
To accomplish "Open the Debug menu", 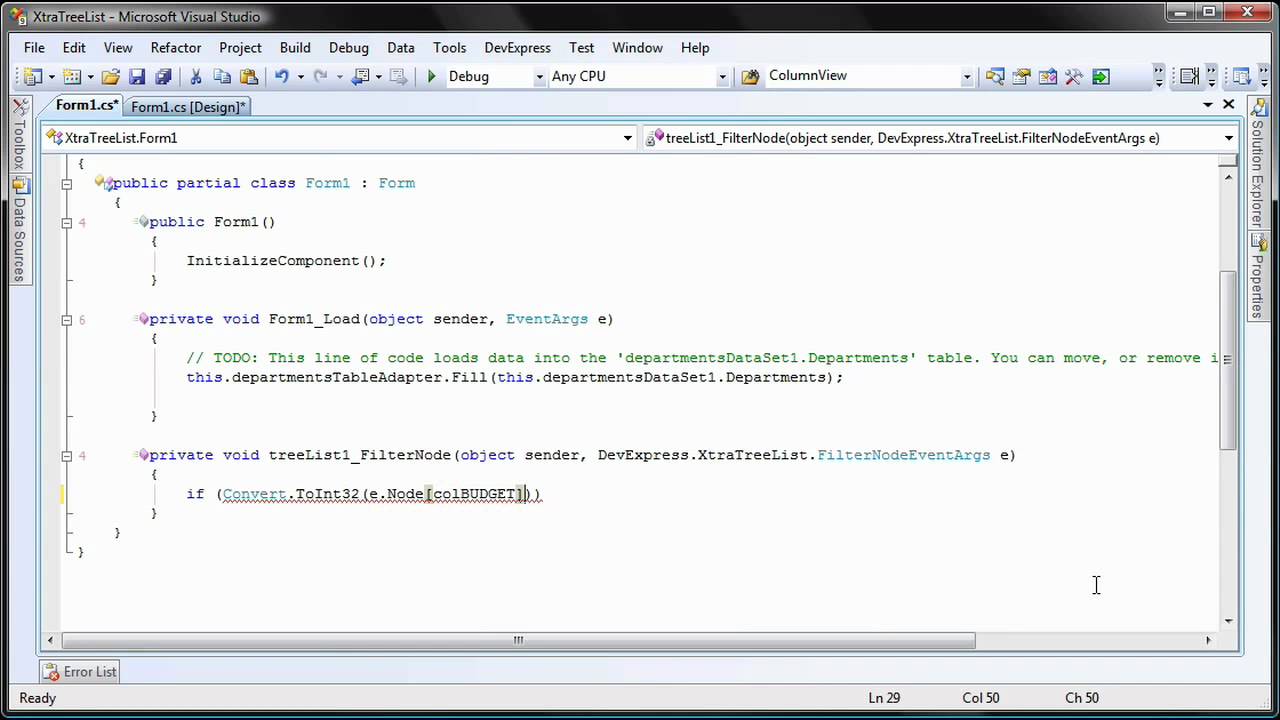I will click(x=349, y=47).
